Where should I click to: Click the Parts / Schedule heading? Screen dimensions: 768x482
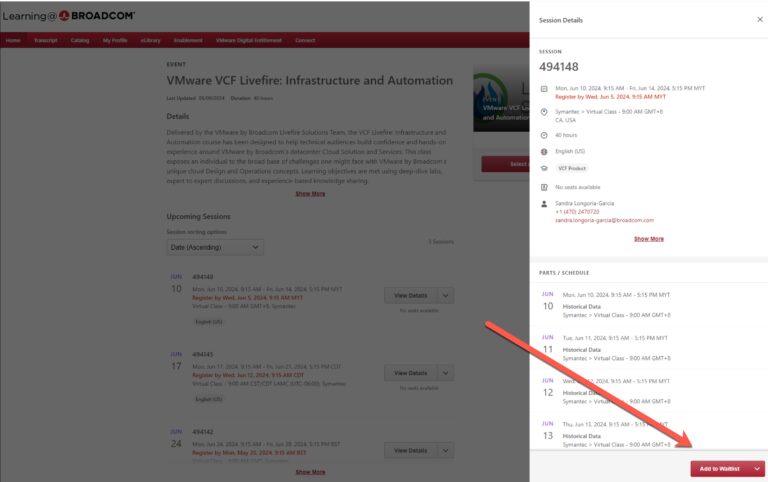coord(564,273)
